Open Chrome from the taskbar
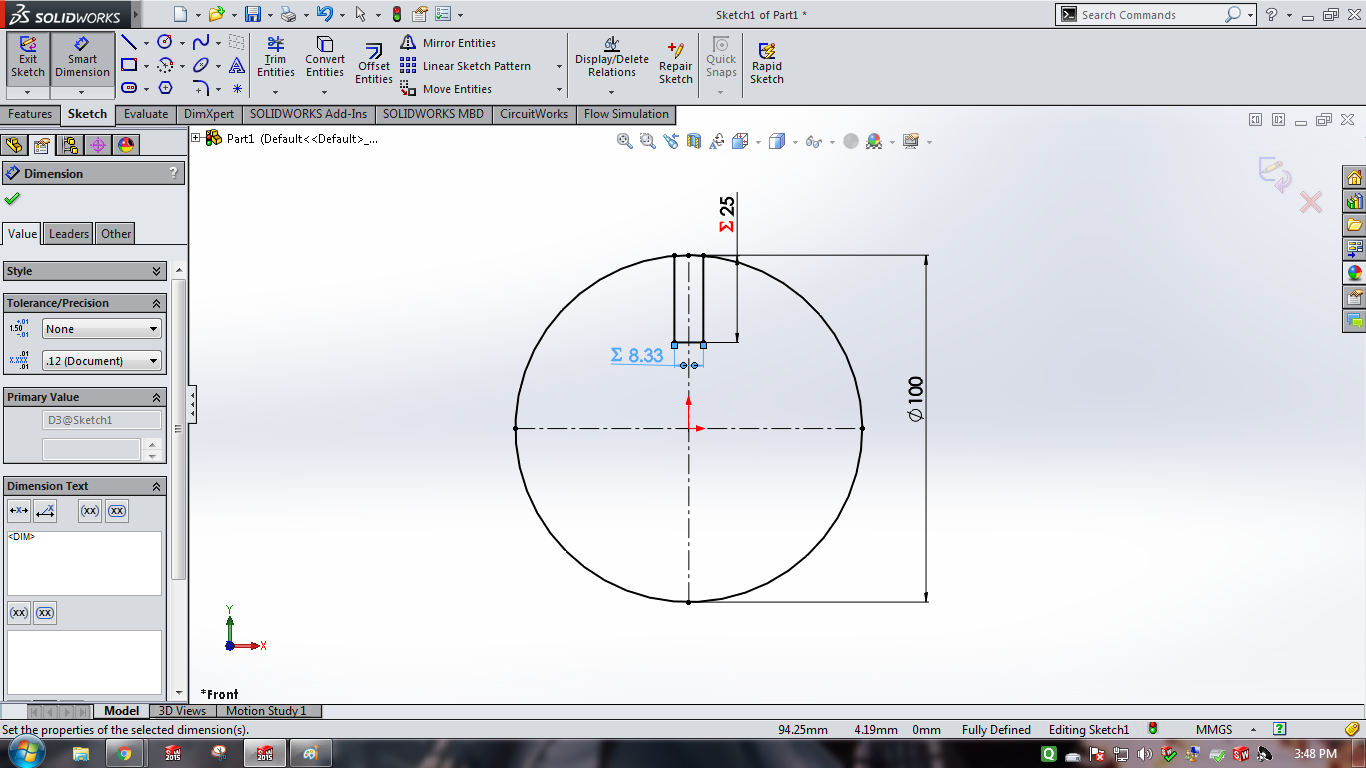The width and height of the screenshot is (1366, 768). pyautogui.click(x=125, y=754)
